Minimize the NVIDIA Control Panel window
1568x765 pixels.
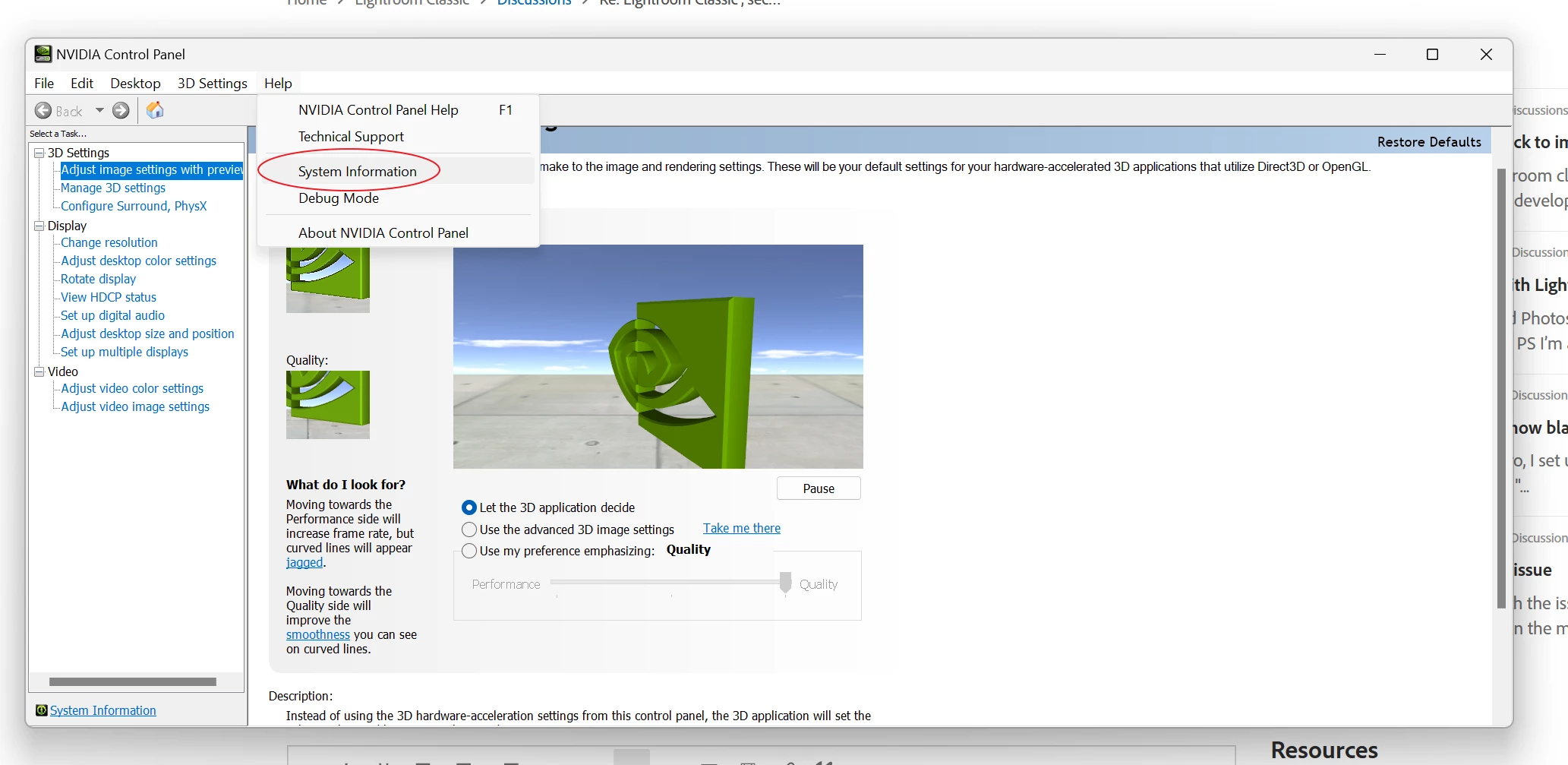pyautogui.click(x=1380, y=55)
